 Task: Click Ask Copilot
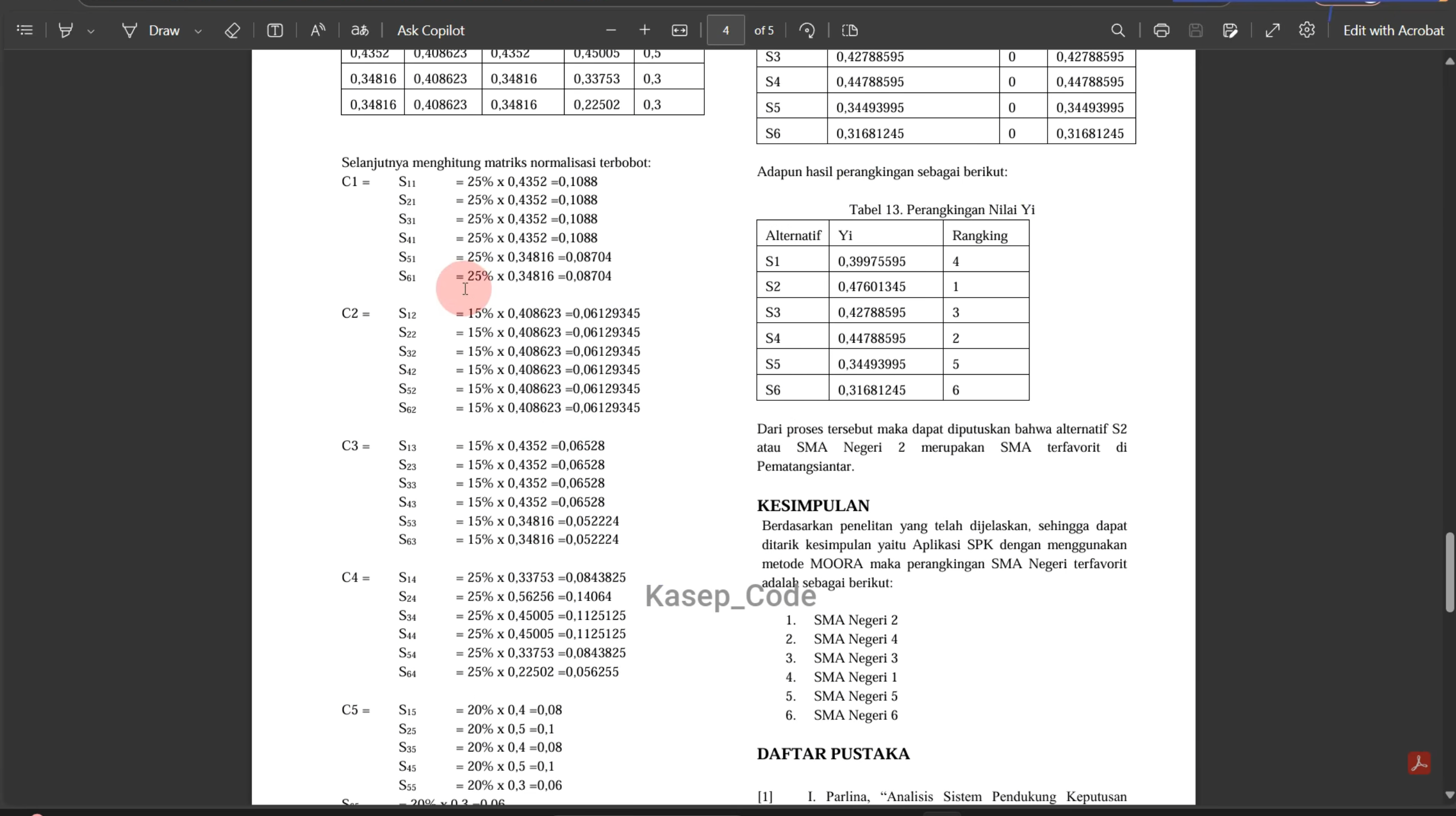coord(431,30)
